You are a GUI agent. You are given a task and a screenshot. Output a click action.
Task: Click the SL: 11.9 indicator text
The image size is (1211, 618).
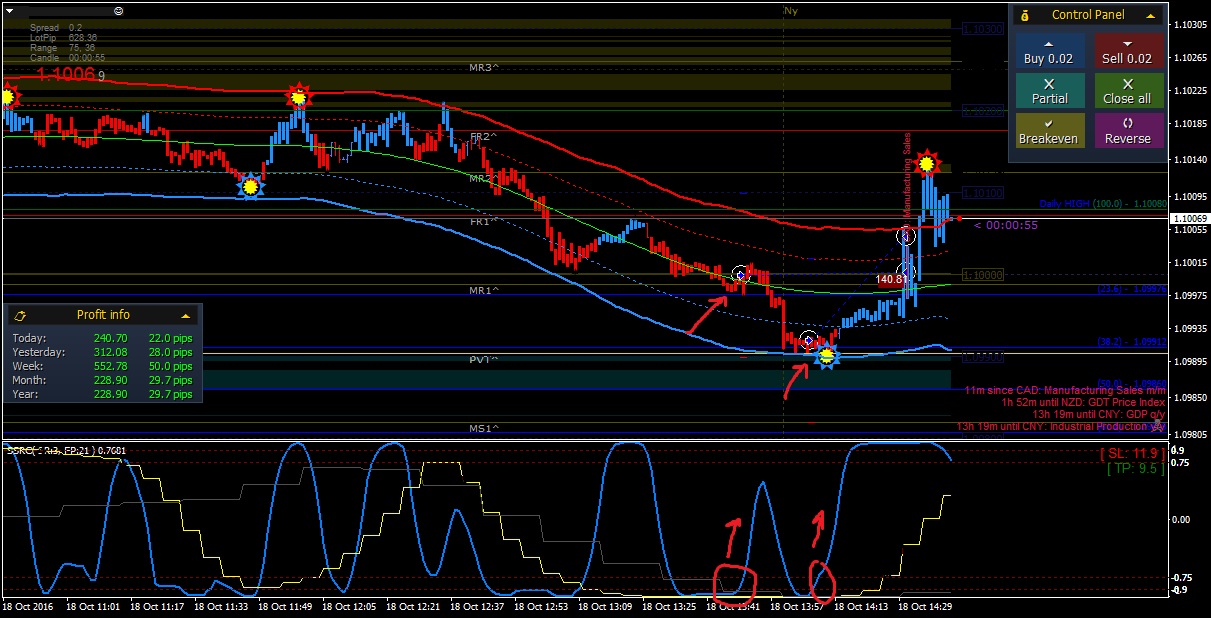pyautogui.click(x=1132, y=453)
